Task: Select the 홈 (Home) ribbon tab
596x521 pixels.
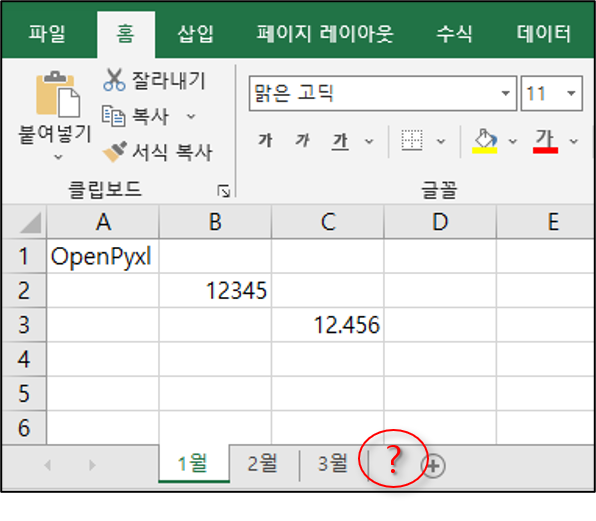Action: click(x=126, y=34)
